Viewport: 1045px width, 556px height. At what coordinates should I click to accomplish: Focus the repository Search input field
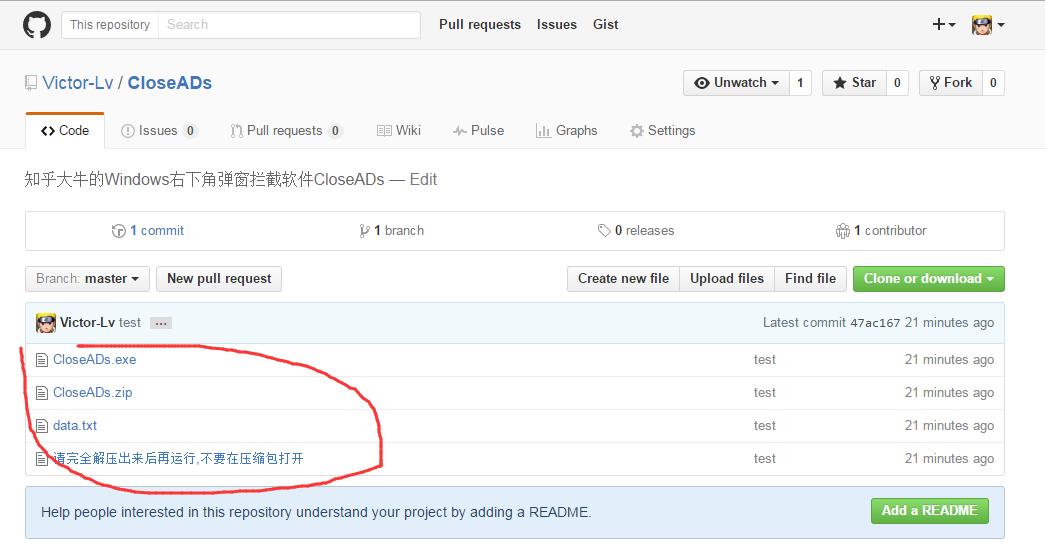(289, 25)
